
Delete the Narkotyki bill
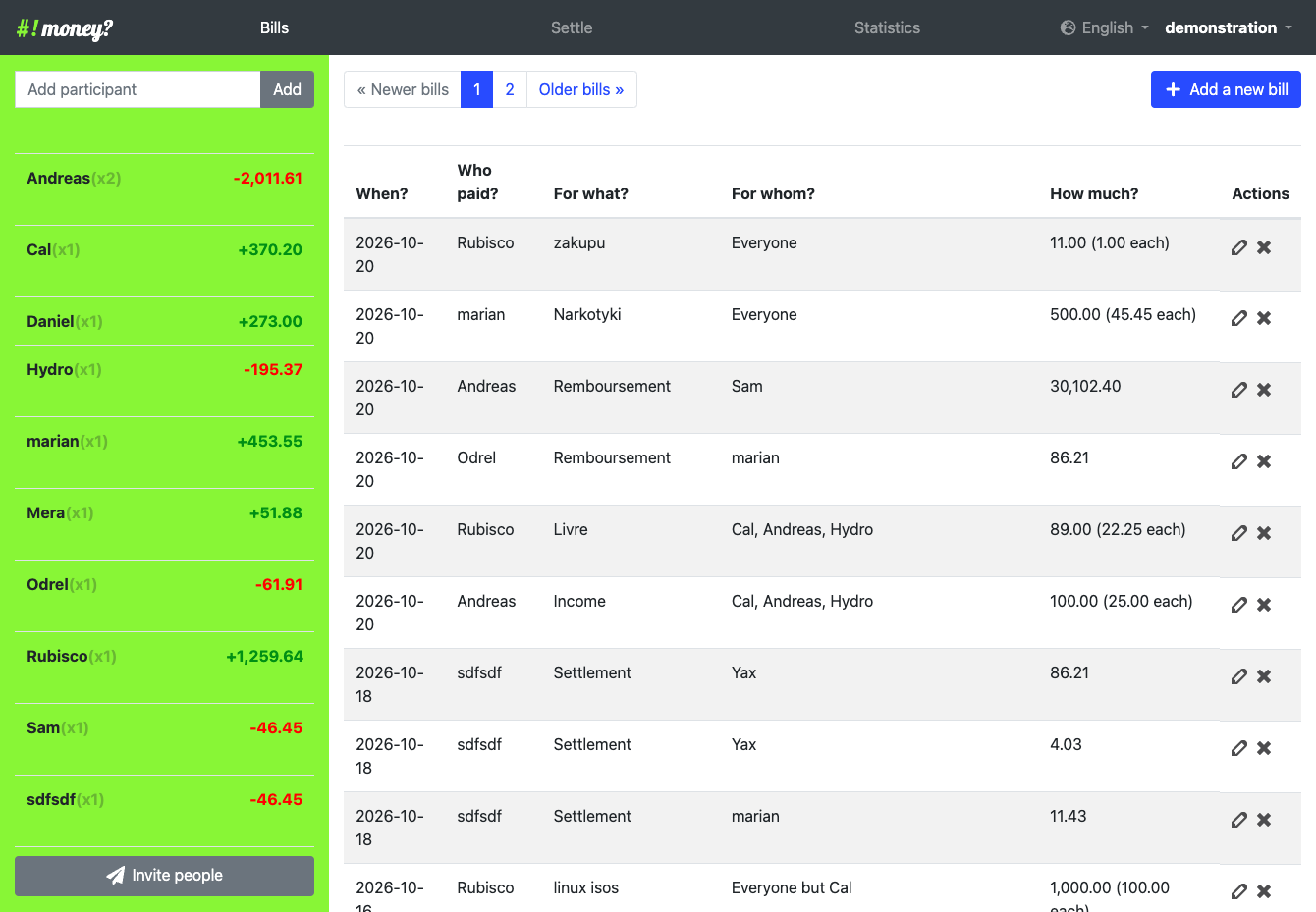1264,318
